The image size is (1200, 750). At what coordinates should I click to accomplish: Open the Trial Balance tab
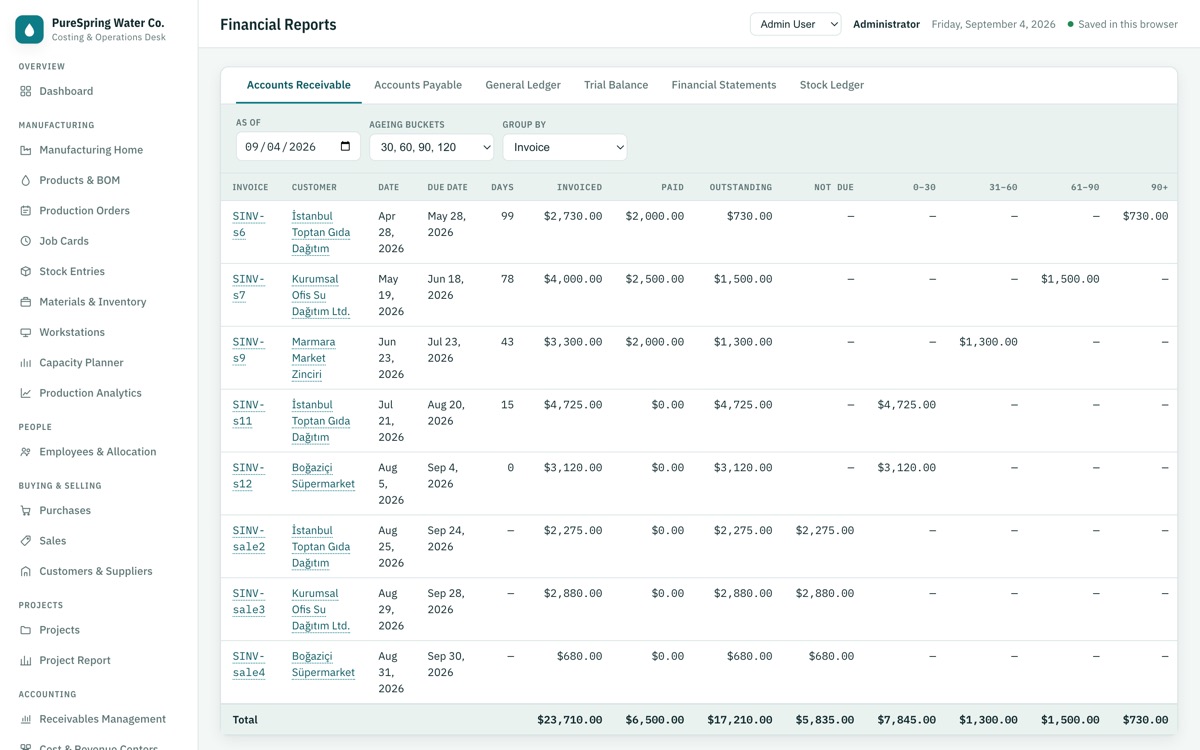pos(616,85)
